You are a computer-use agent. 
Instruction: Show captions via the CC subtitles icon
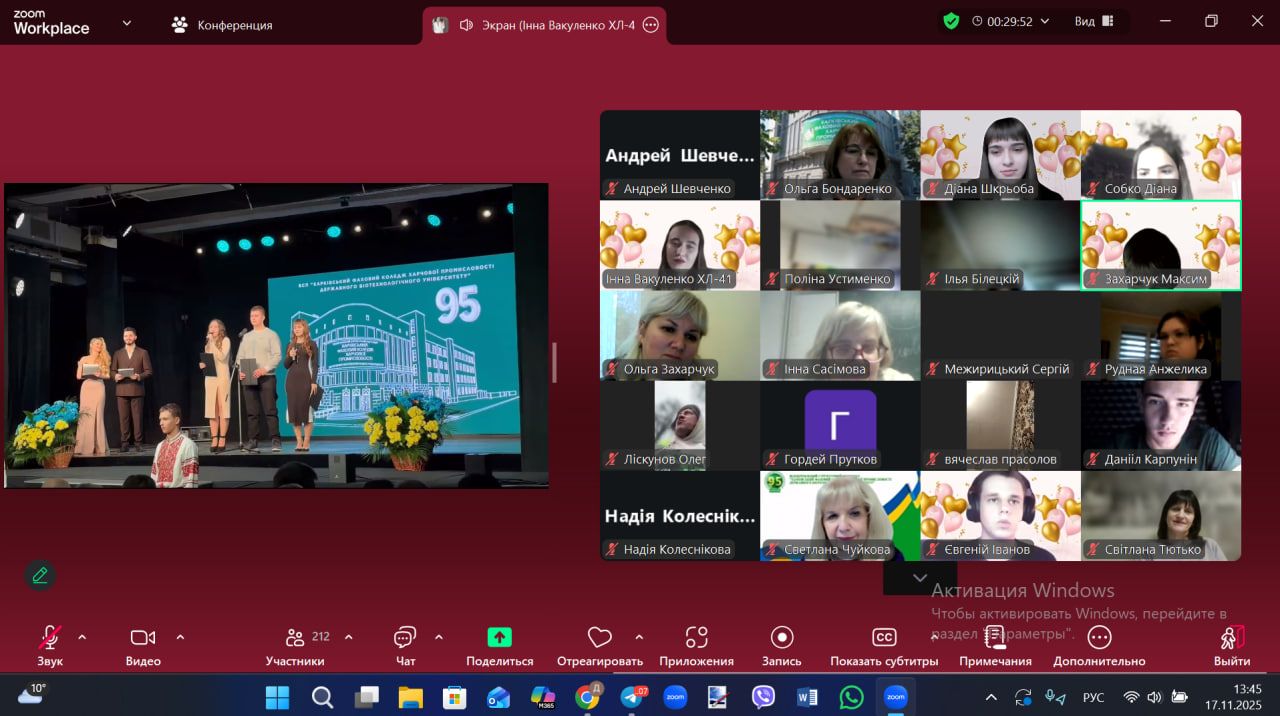884,638
